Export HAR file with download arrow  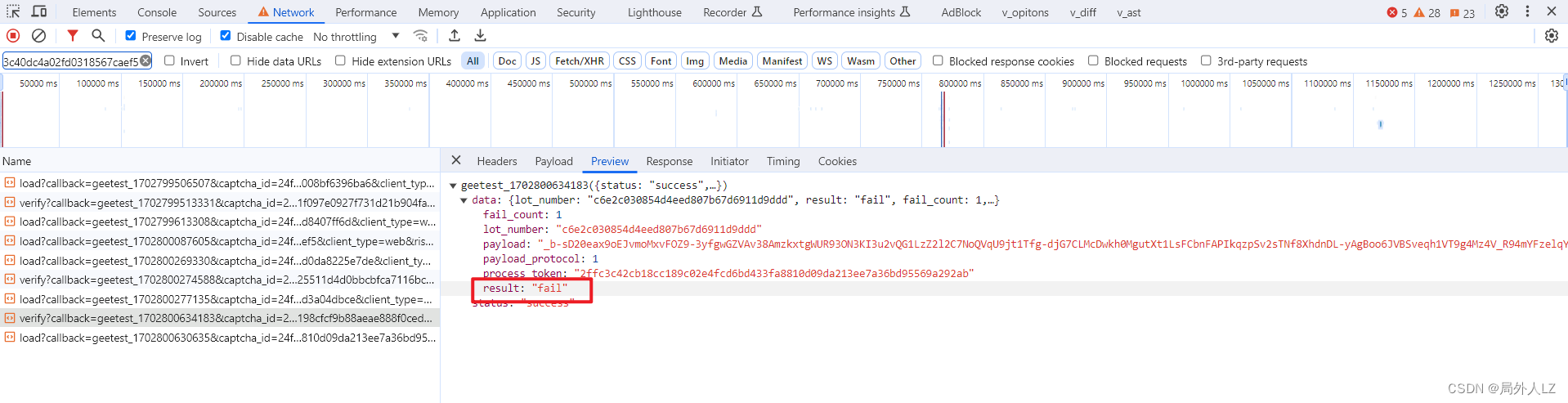tap(481, 36)
